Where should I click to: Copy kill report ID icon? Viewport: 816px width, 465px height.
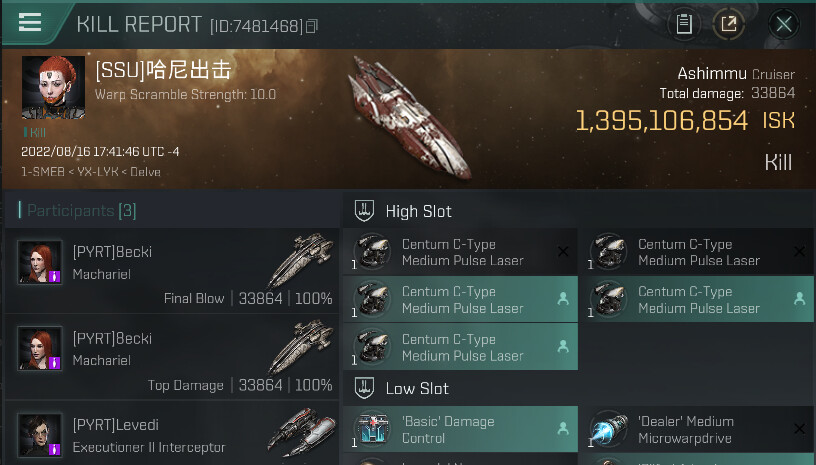(x=312, y=25)
